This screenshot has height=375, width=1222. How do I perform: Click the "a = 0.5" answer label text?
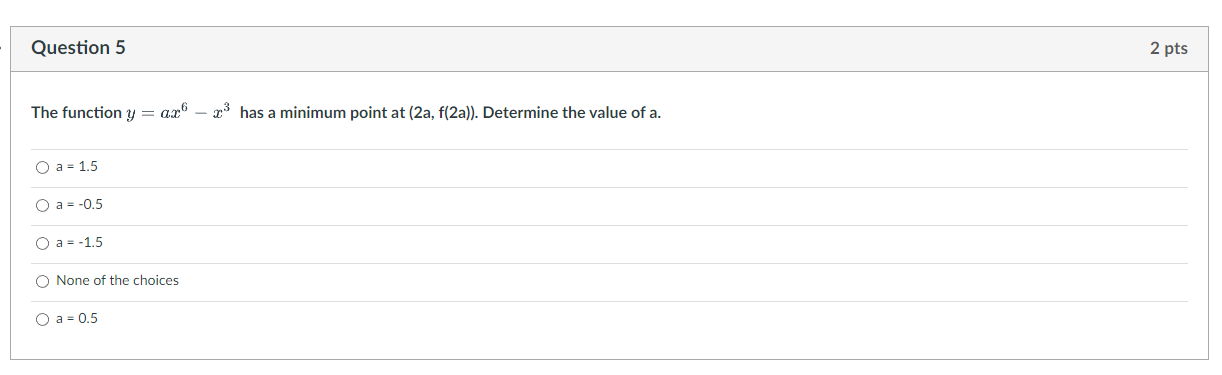[x=77, y=319]
